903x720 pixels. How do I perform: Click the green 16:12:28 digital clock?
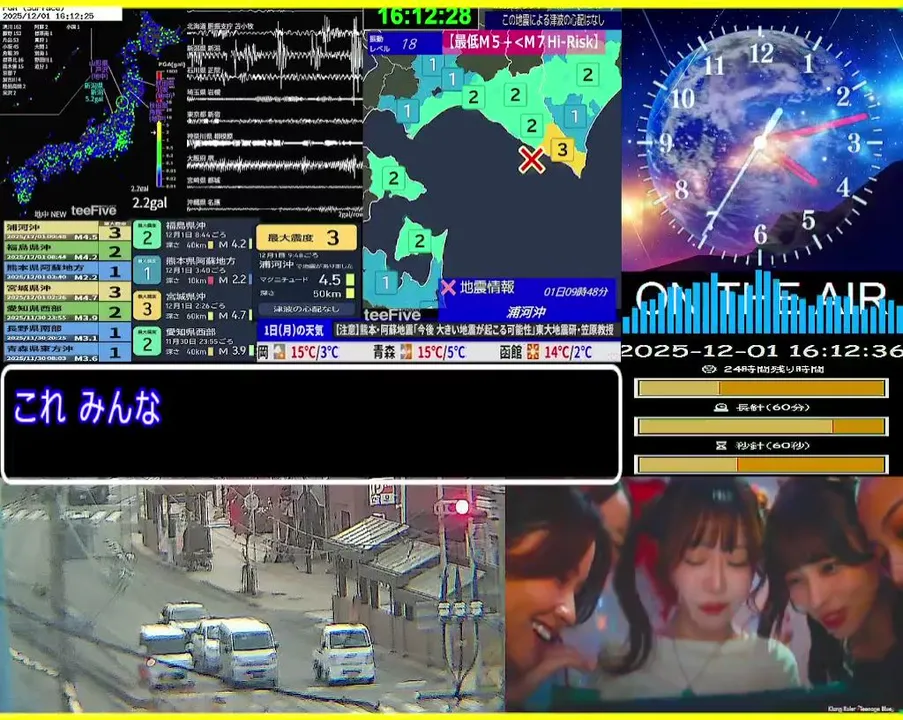tap(425, 16)
